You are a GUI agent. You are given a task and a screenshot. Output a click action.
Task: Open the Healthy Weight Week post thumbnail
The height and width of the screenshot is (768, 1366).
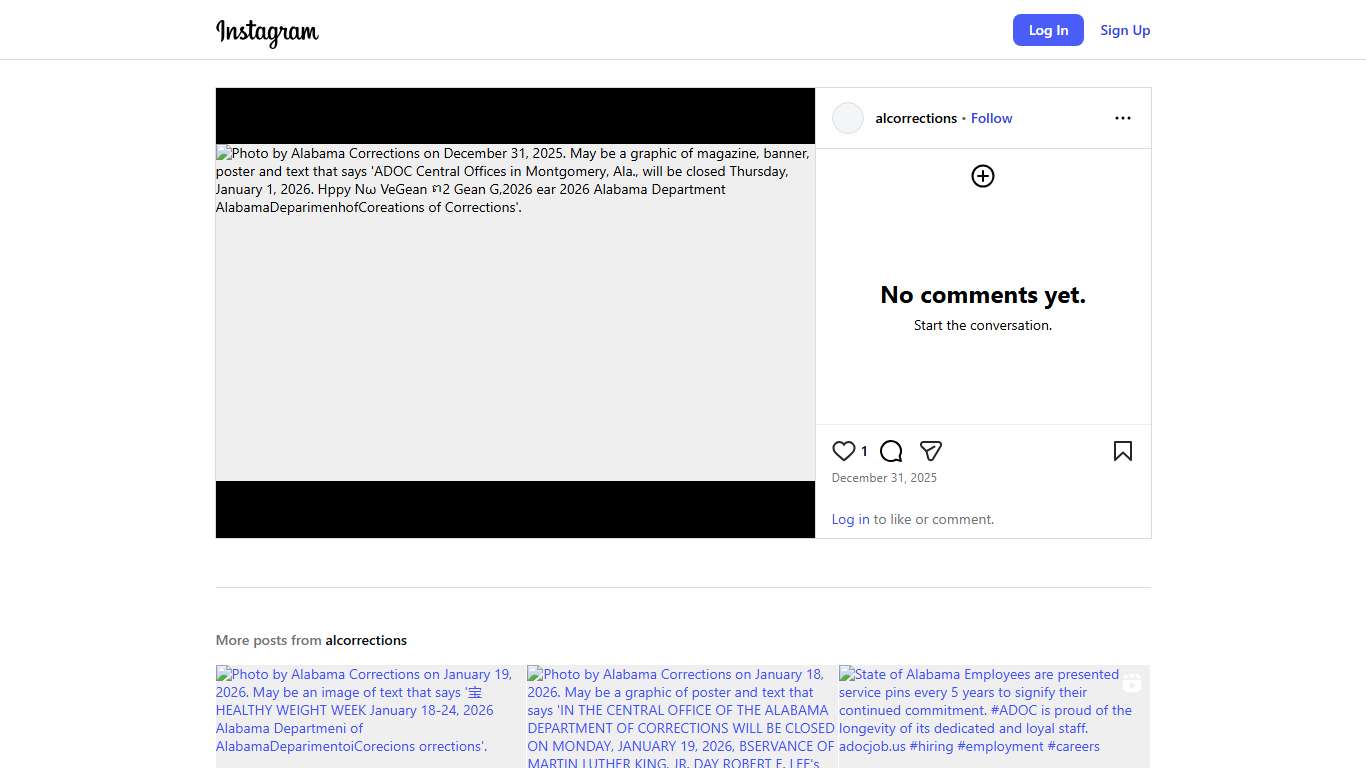(368, 715)
